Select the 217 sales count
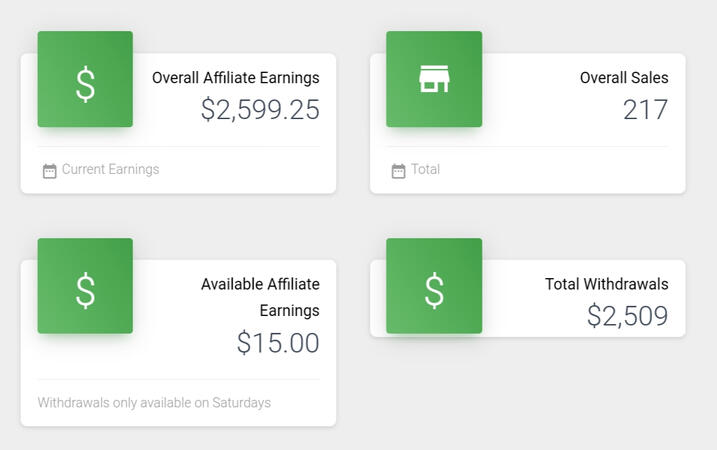The width and height of the screenshot is (717, 450). 645,110
